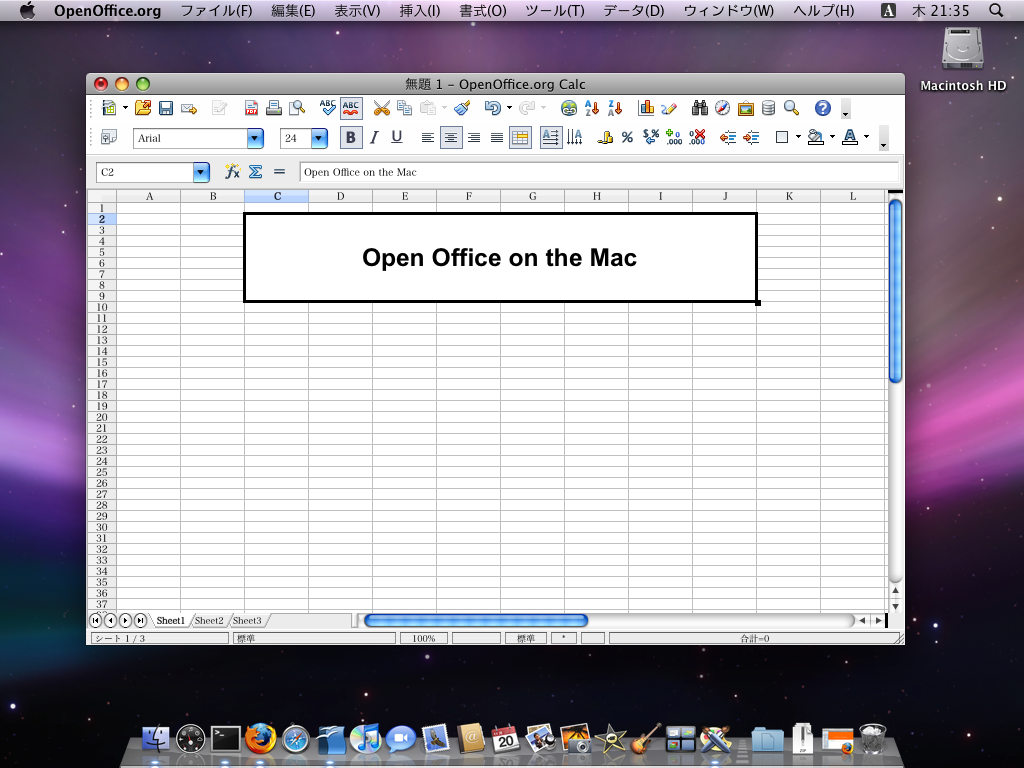Screen dimensions: 1024x768
Task: Open the font size 24 dropdown
Action: [319, 138]
